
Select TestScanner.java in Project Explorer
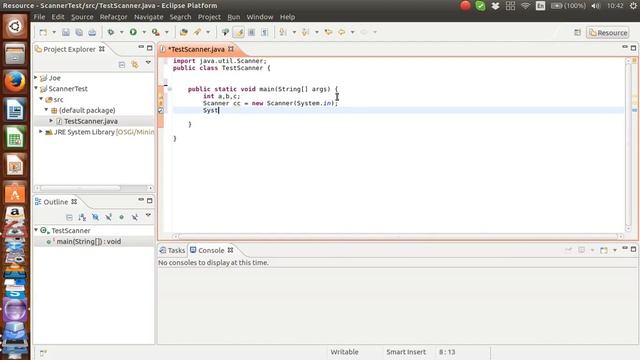click(x=91, y=121)
